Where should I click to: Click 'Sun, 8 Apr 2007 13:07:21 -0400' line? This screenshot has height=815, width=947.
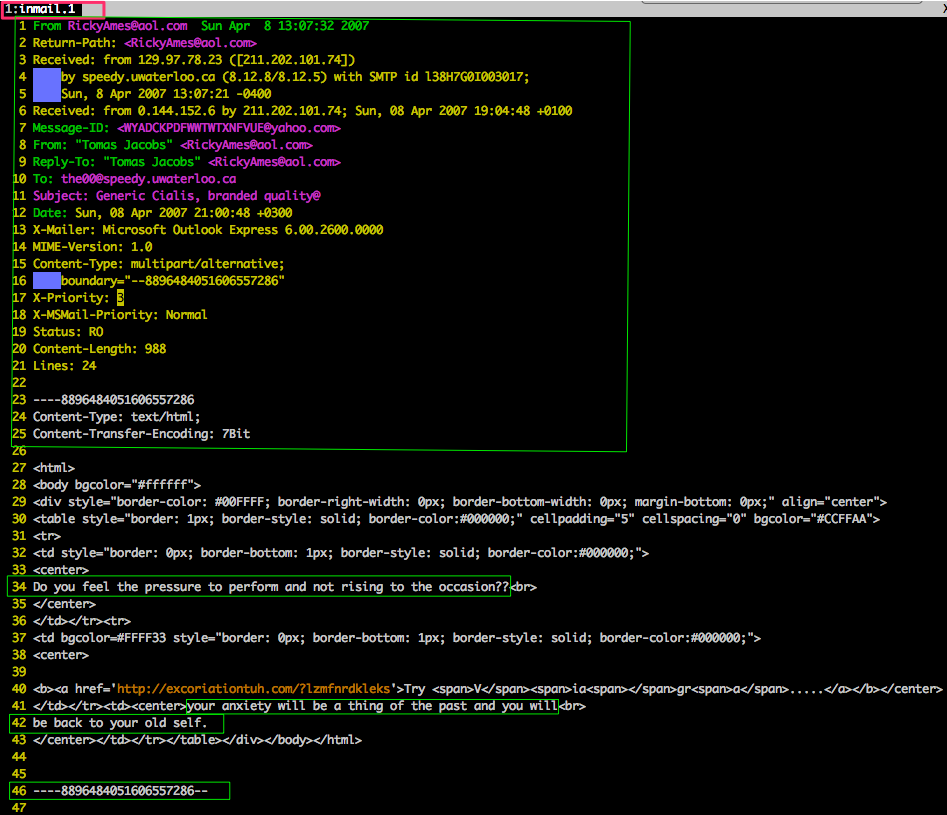[166, 94]
